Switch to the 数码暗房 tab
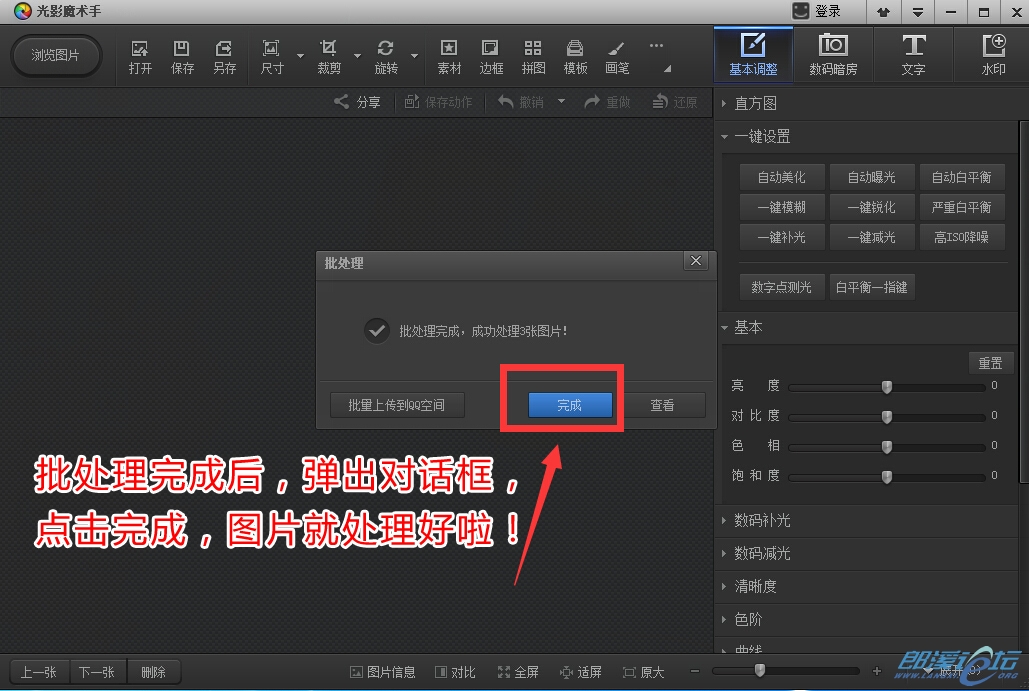Viewport: 1029px width, 691px height. 833,54
